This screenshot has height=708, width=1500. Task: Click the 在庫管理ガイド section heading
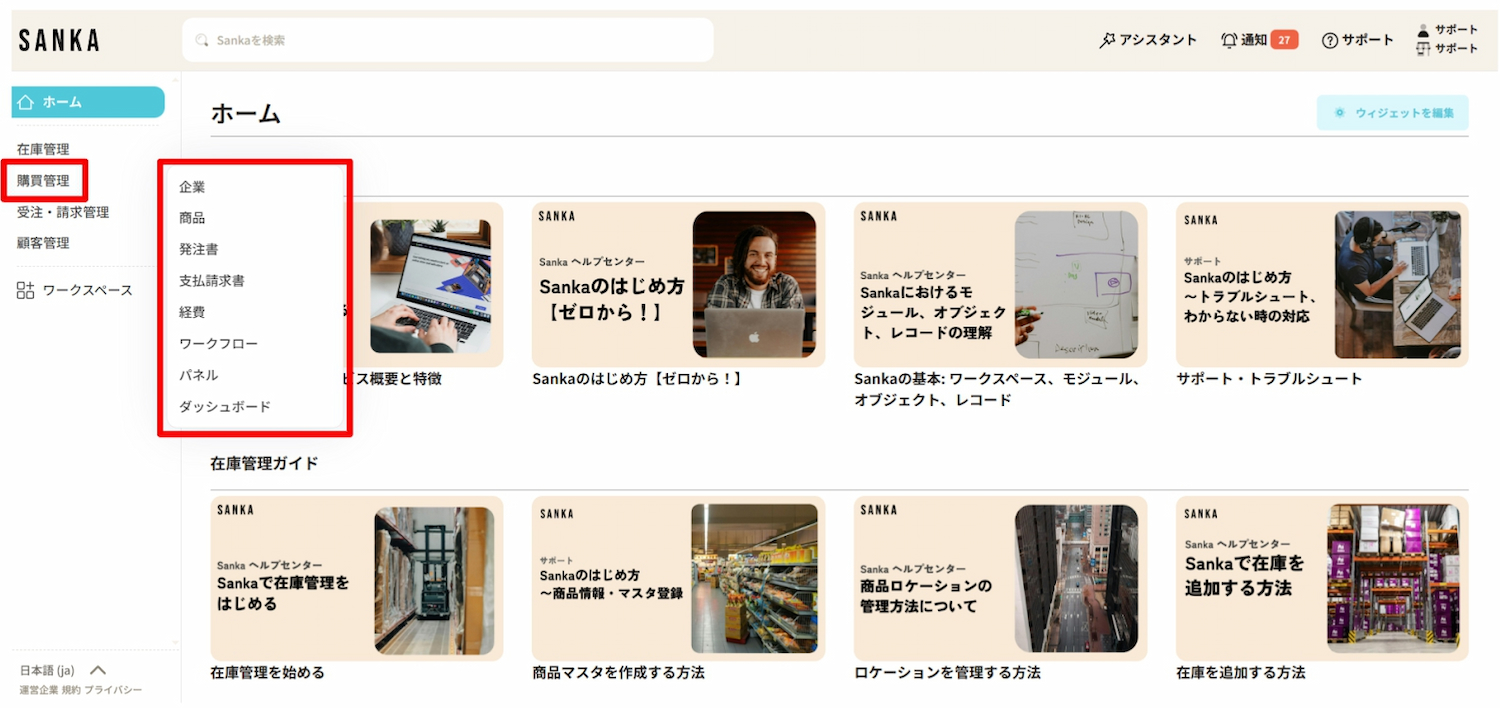pyautogui.click(x=264, y=463)
